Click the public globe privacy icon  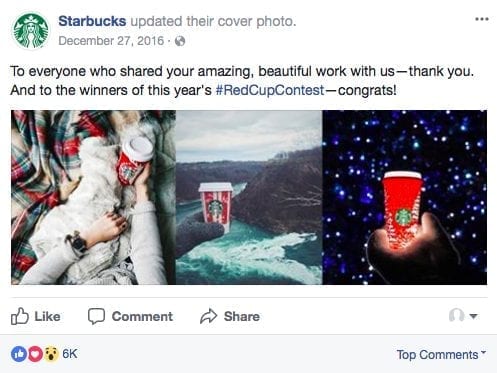[180, 41]
